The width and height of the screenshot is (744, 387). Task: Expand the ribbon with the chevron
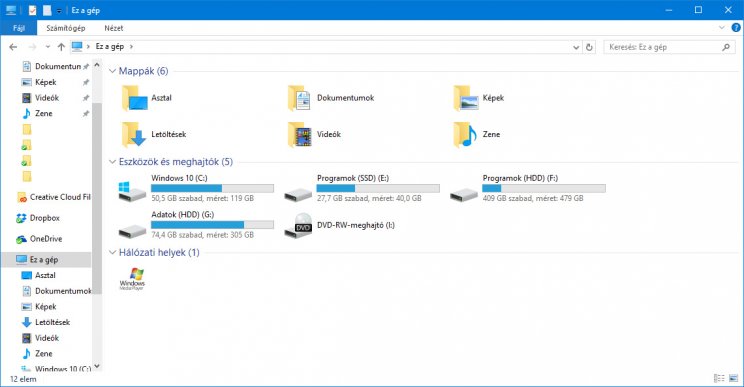(722, 28)
